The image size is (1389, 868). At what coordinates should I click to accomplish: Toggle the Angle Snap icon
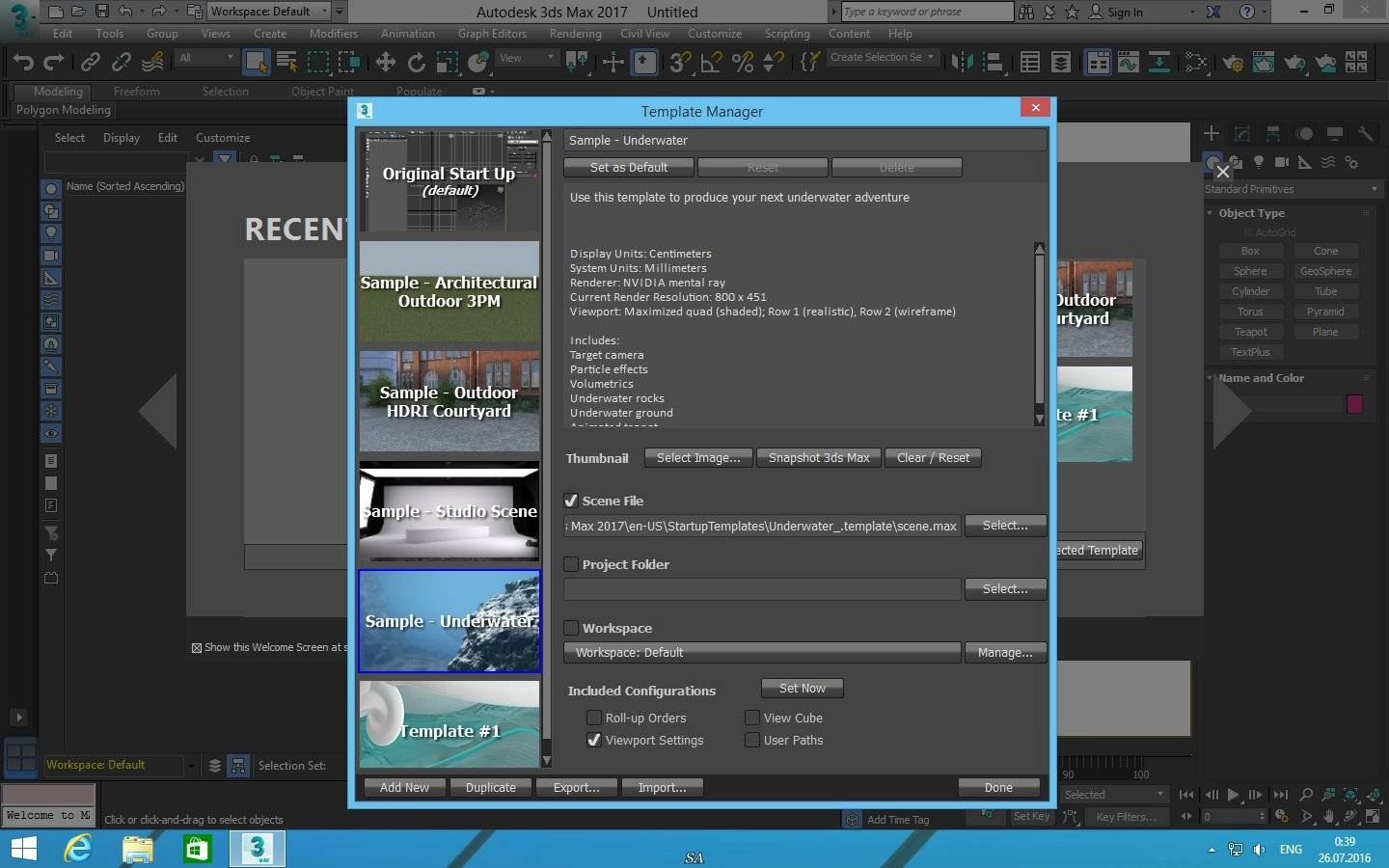coord(711,63)
